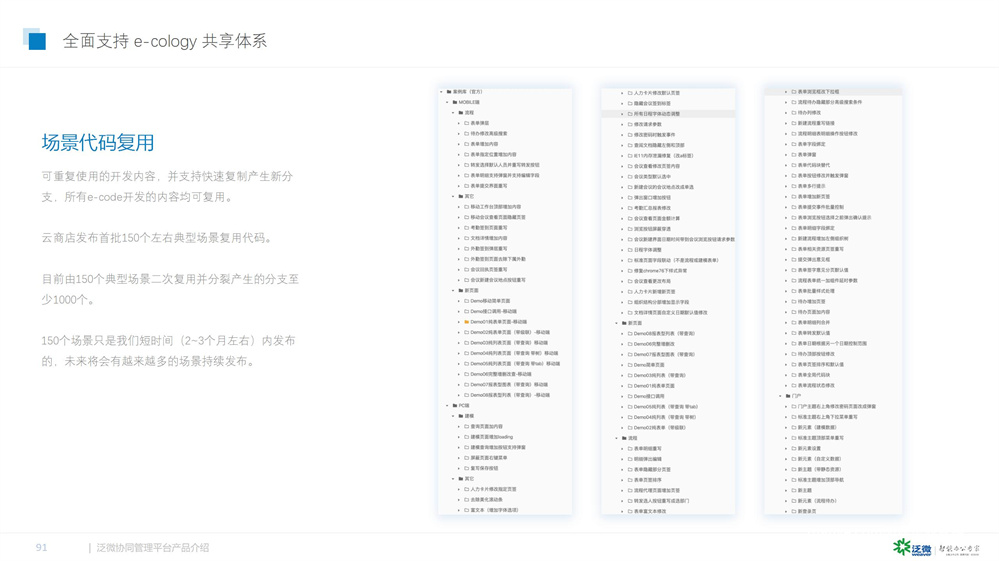Click the 泛微 weaver logo
The height and width of the screenshot is (561, 999).
click(912, 547)
